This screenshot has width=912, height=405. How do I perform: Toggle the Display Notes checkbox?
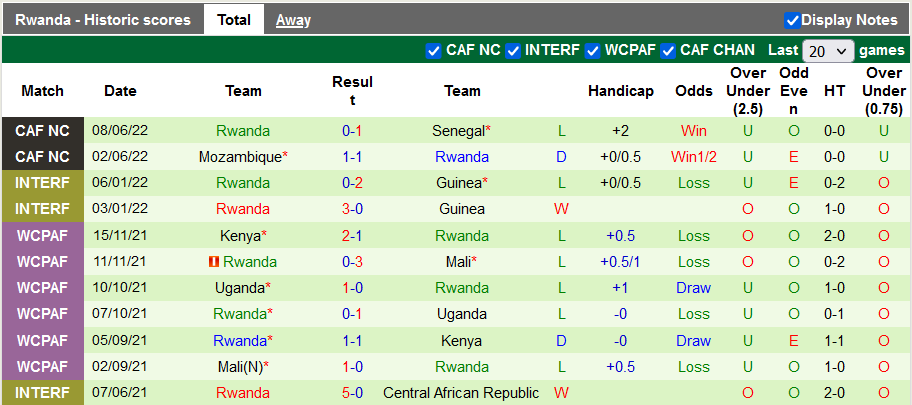click(x=792, y=20)
